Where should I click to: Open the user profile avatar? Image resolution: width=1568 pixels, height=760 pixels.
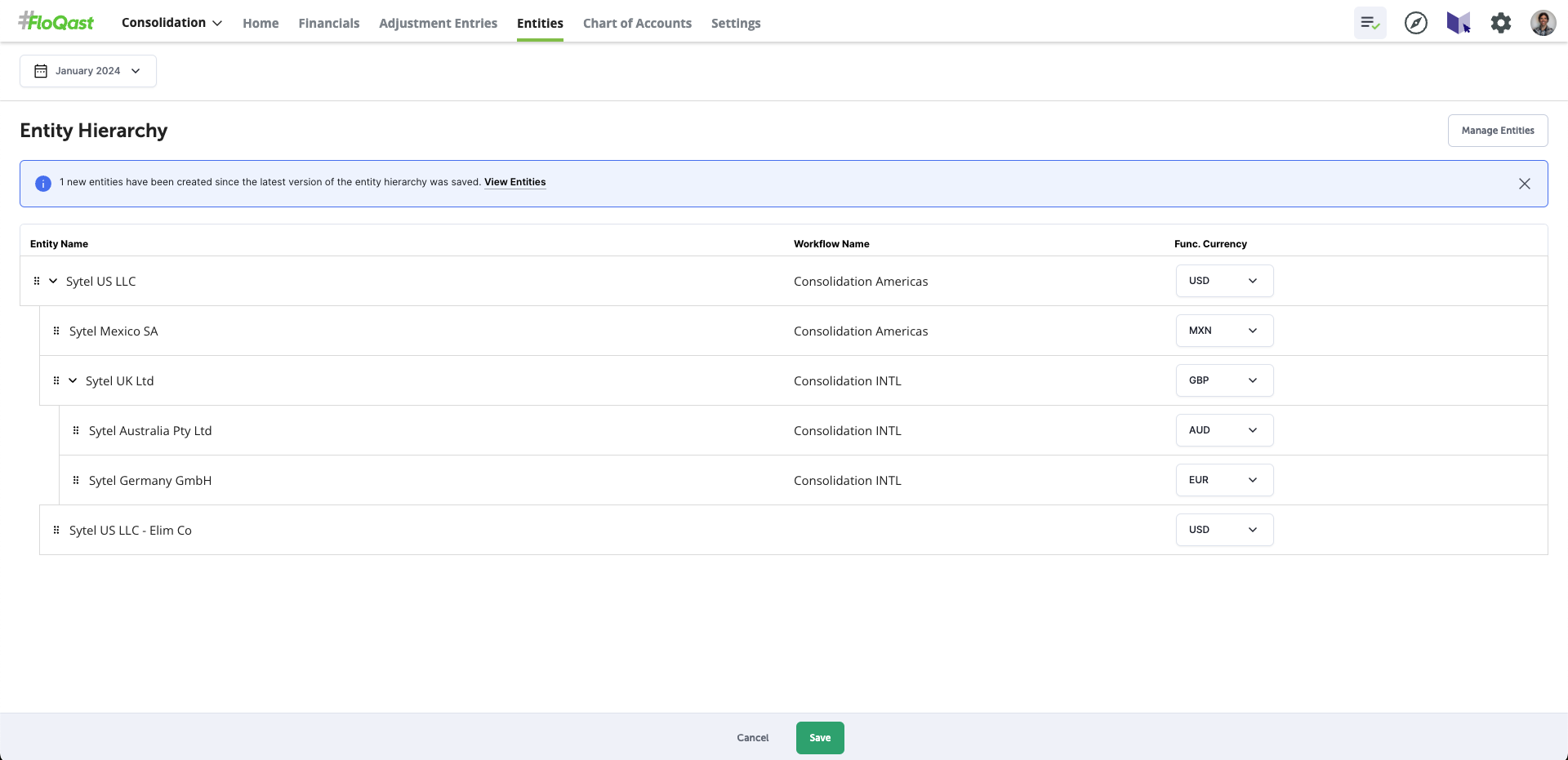[x=1543, y=23]
